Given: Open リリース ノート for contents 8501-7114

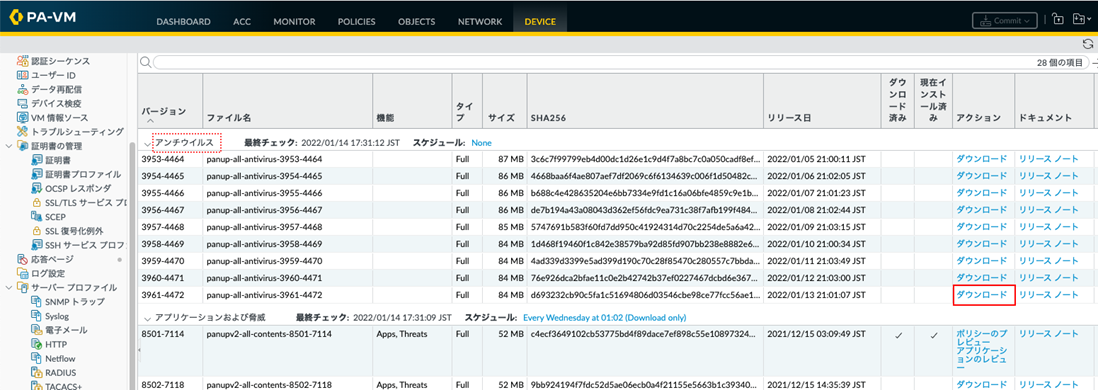Looking at the screenshot, I should (x=1048, y=334).
